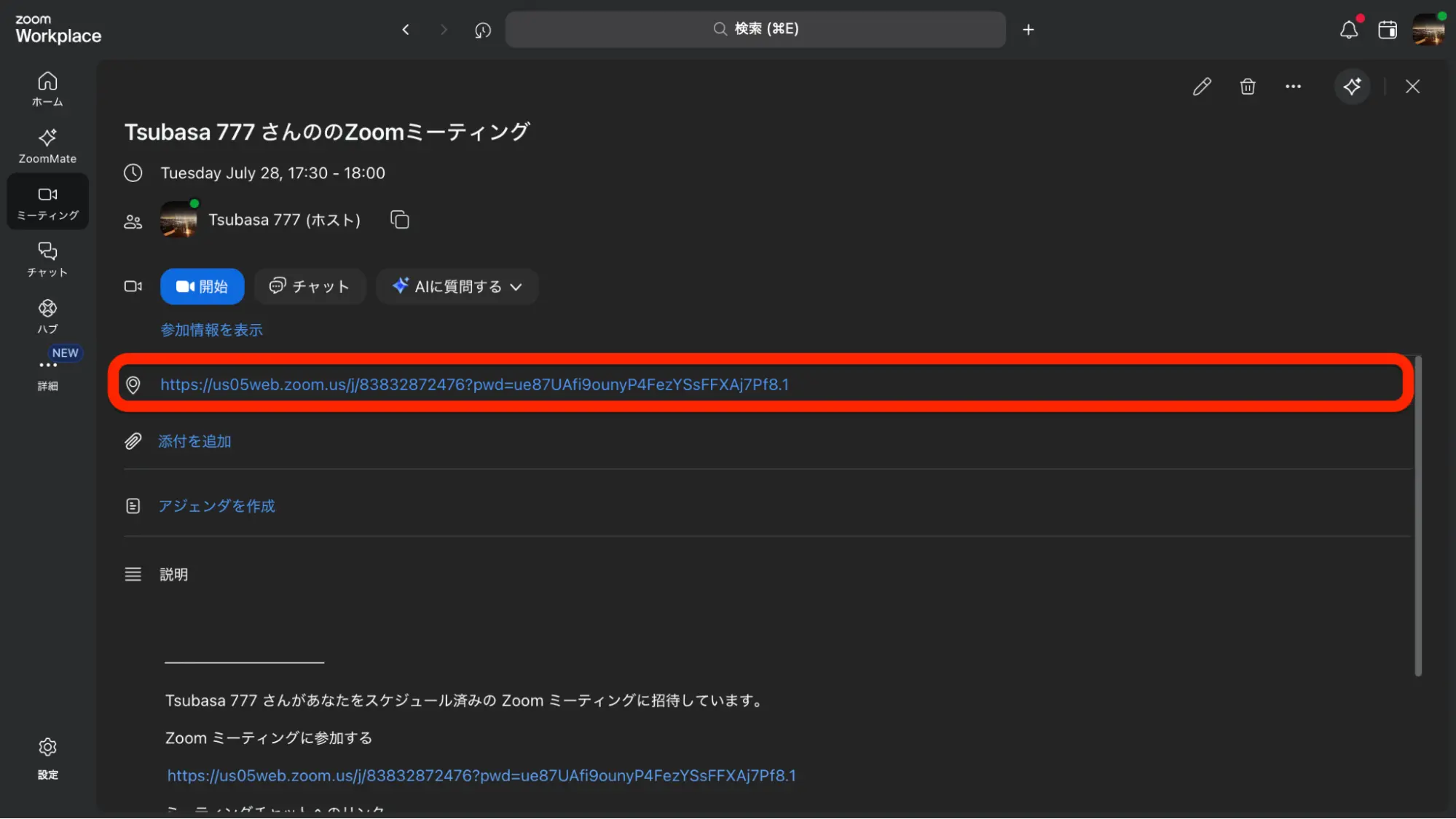Close the meeting details panel
The image size is (1456, 819).
(1412, 87)
